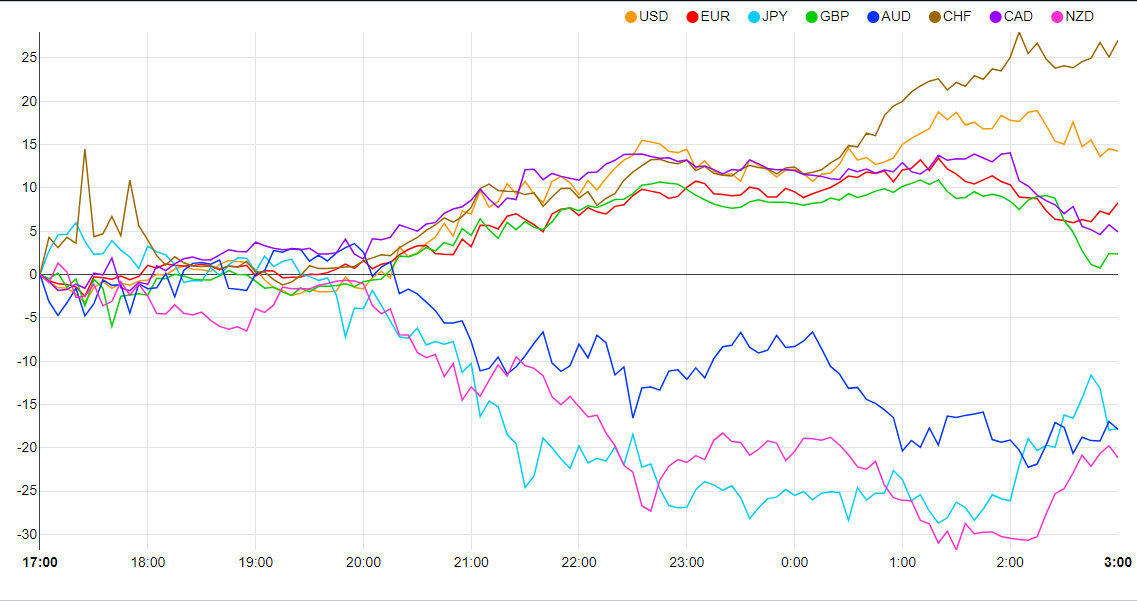Click the orange USD legend circle
Viewport: 1137px width, 601px height.
pyautogui.click(x=631, y=16)
